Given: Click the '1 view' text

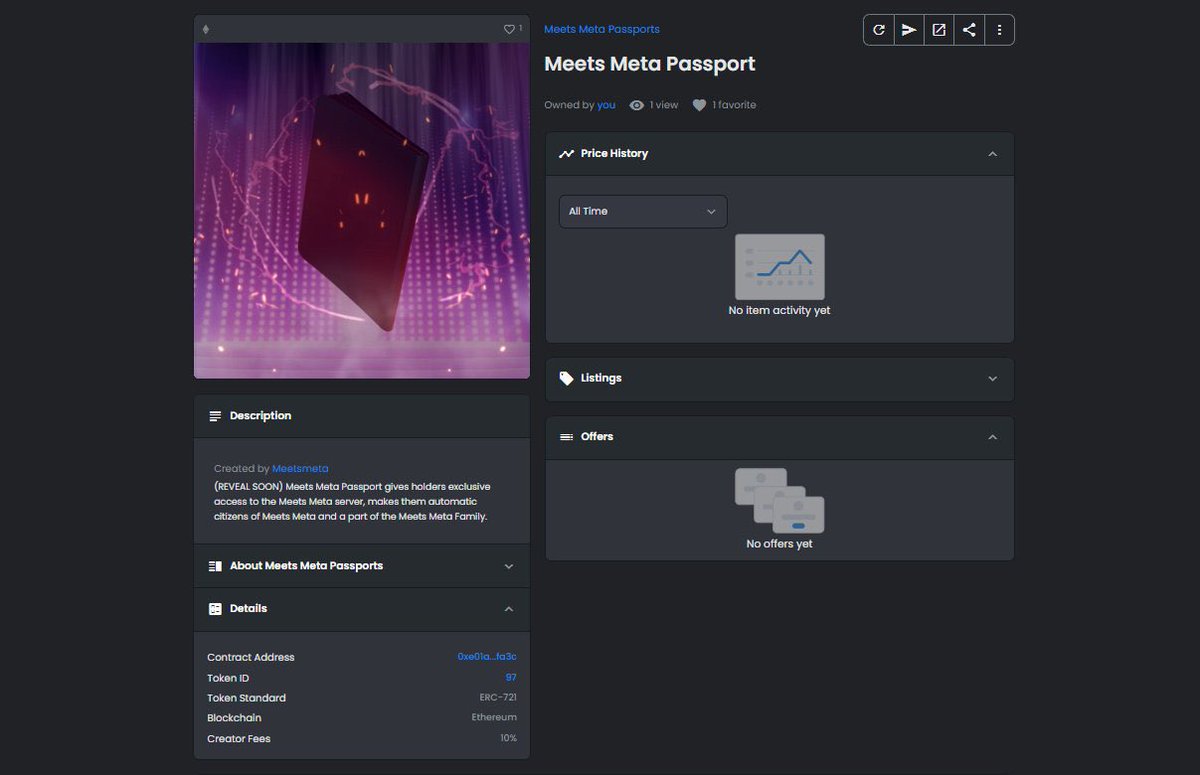Looking at the screenshot, I should click(664, 105).
